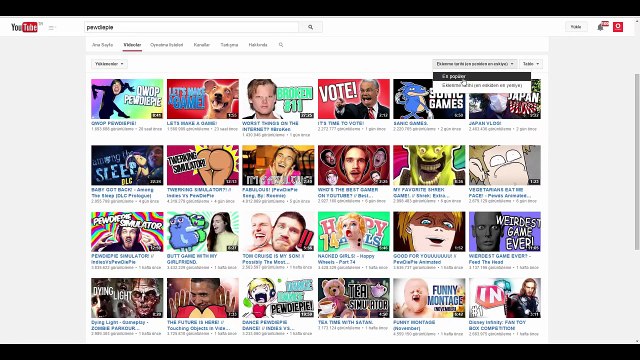Open THE FUTURE IS HERE! title link

(x=199, y=325)
